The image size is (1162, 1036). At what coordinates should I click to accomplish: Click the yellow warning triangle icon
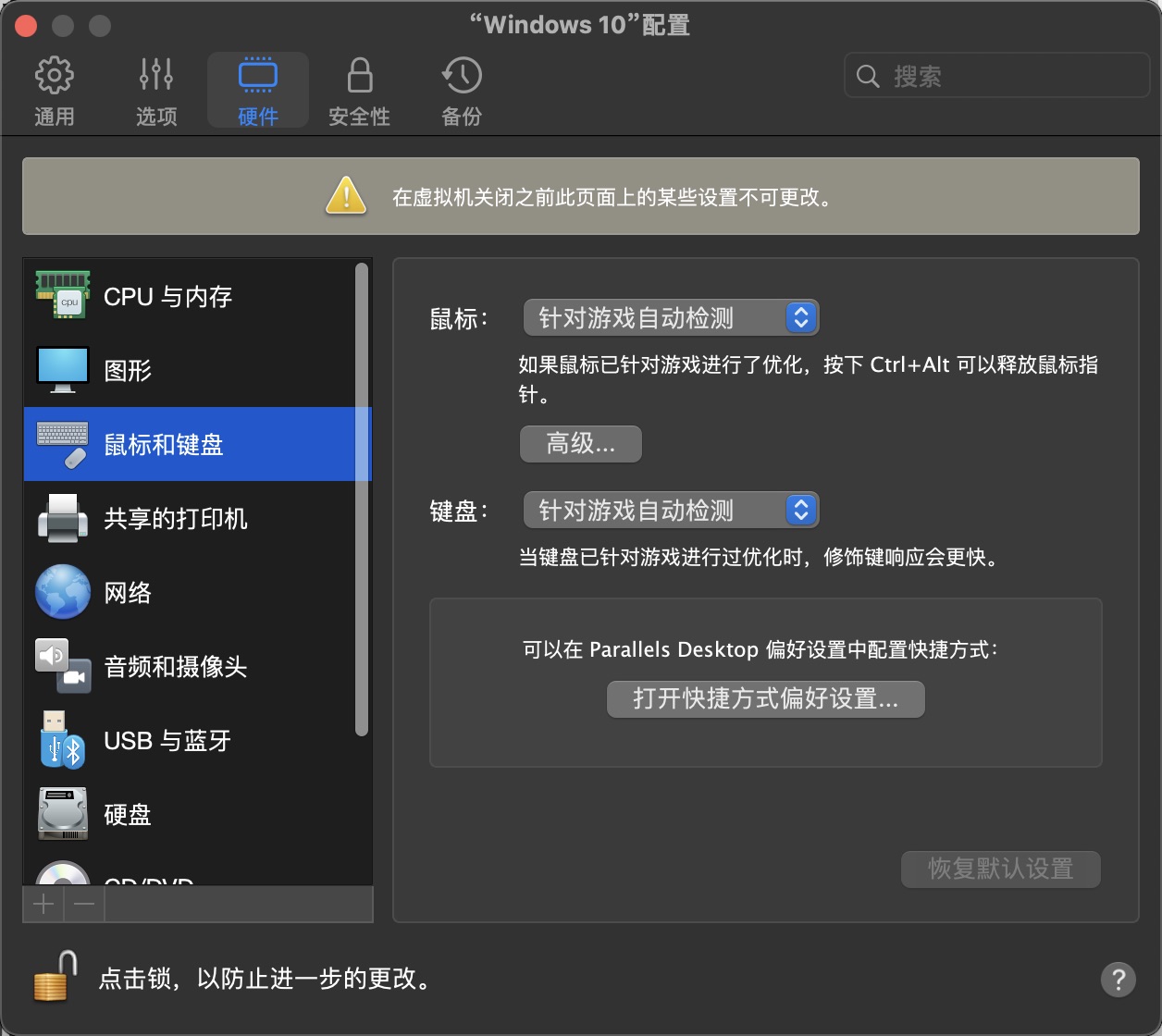coord(346,196)
